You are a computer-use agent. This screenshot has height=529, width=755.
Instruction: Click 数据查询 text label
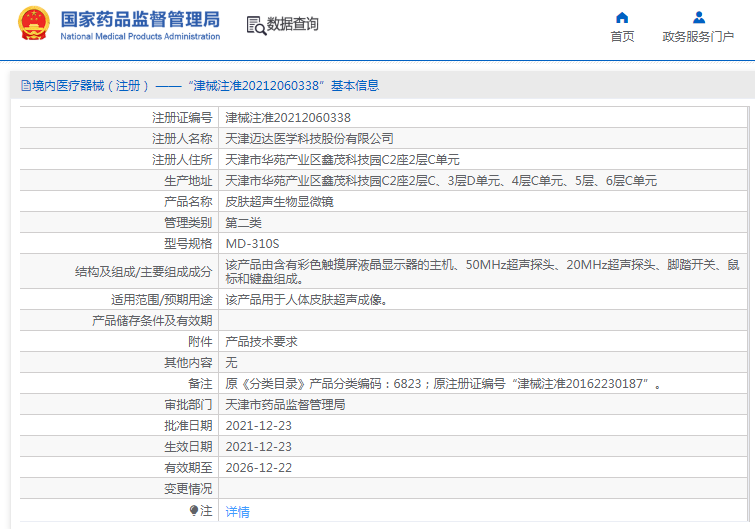pos(293,24)
